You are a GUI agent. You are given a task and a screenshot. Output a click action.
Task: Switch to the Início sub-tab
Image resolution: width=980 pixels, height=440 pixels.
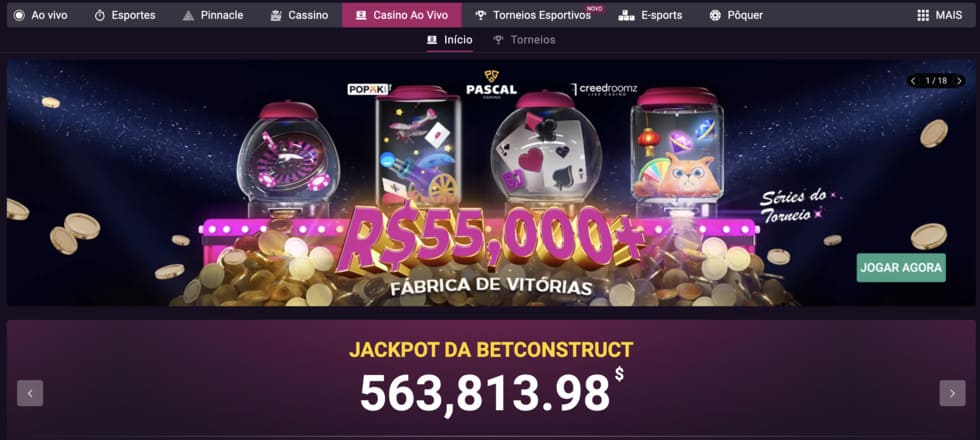click(x=449, y=40)
